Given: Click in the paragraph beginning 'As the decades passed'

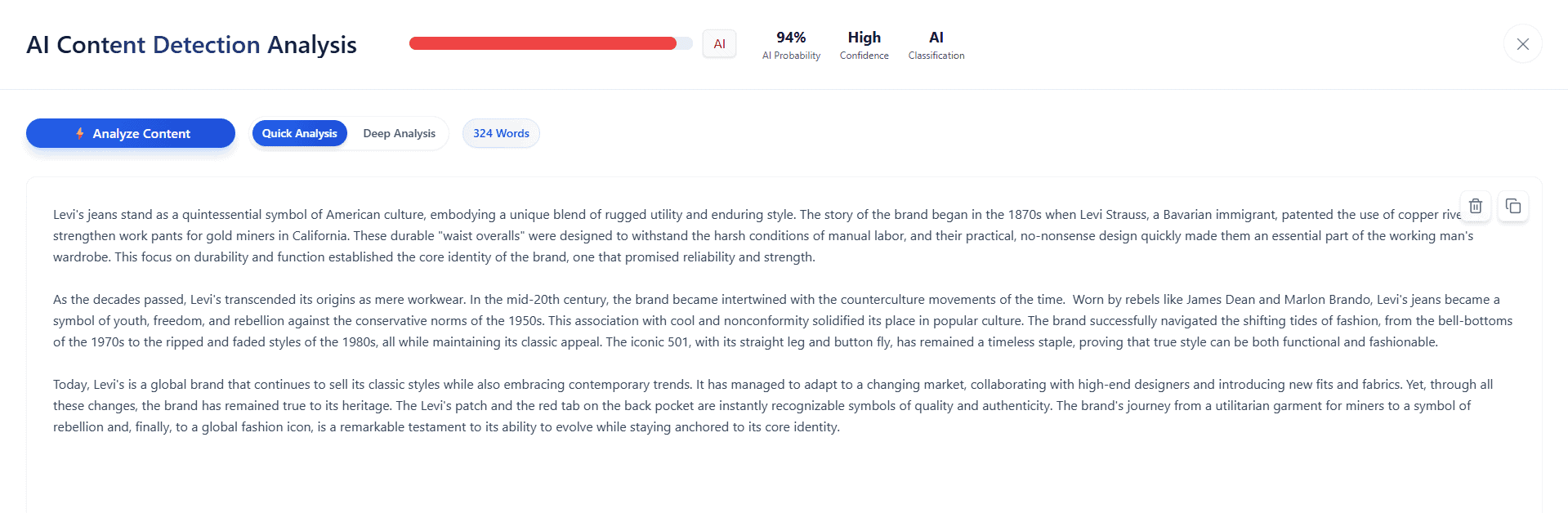Looking at the screenshot, I should [x=490, y=321].
